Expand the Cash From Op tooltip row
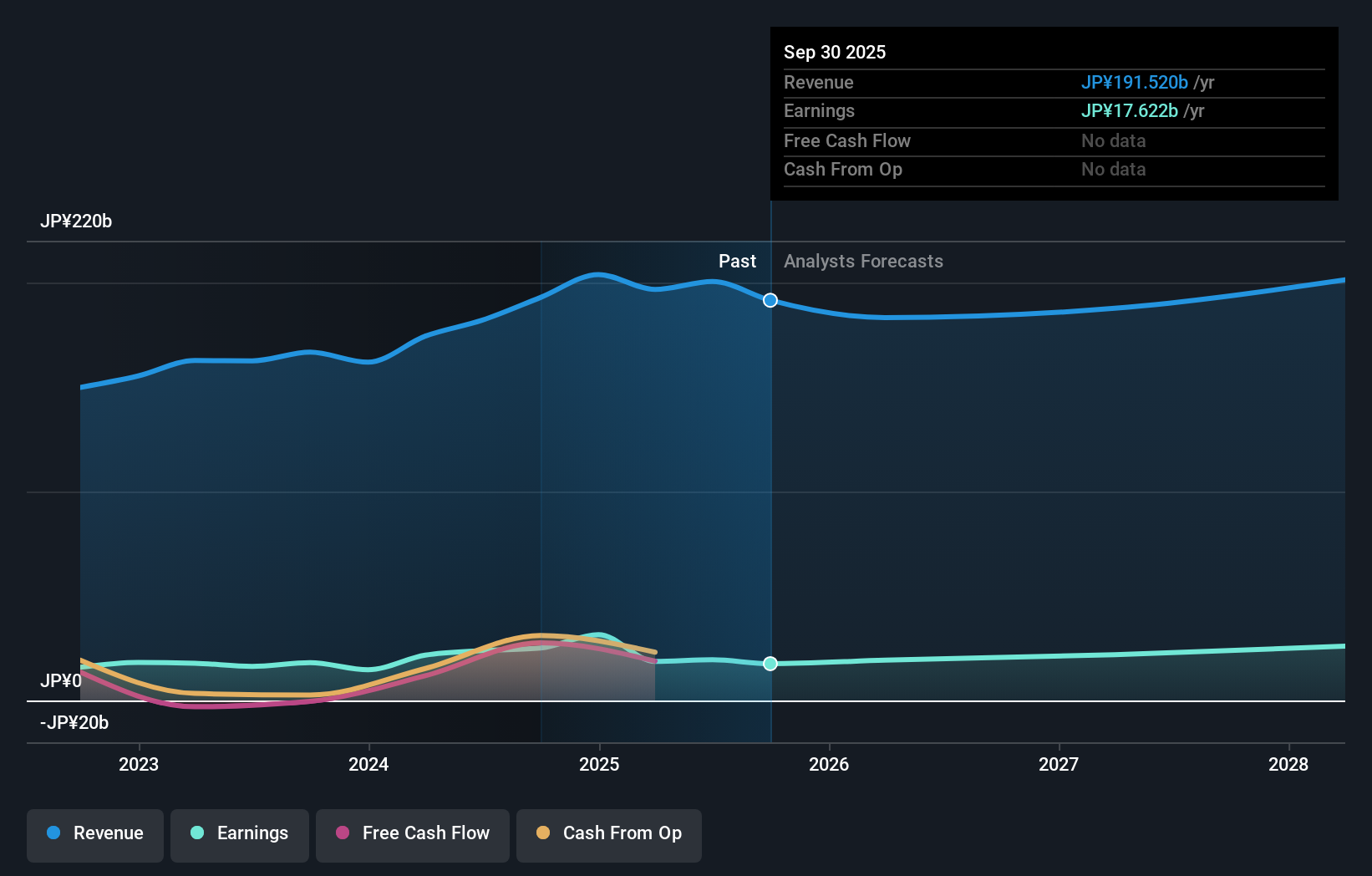 point(843,169)
